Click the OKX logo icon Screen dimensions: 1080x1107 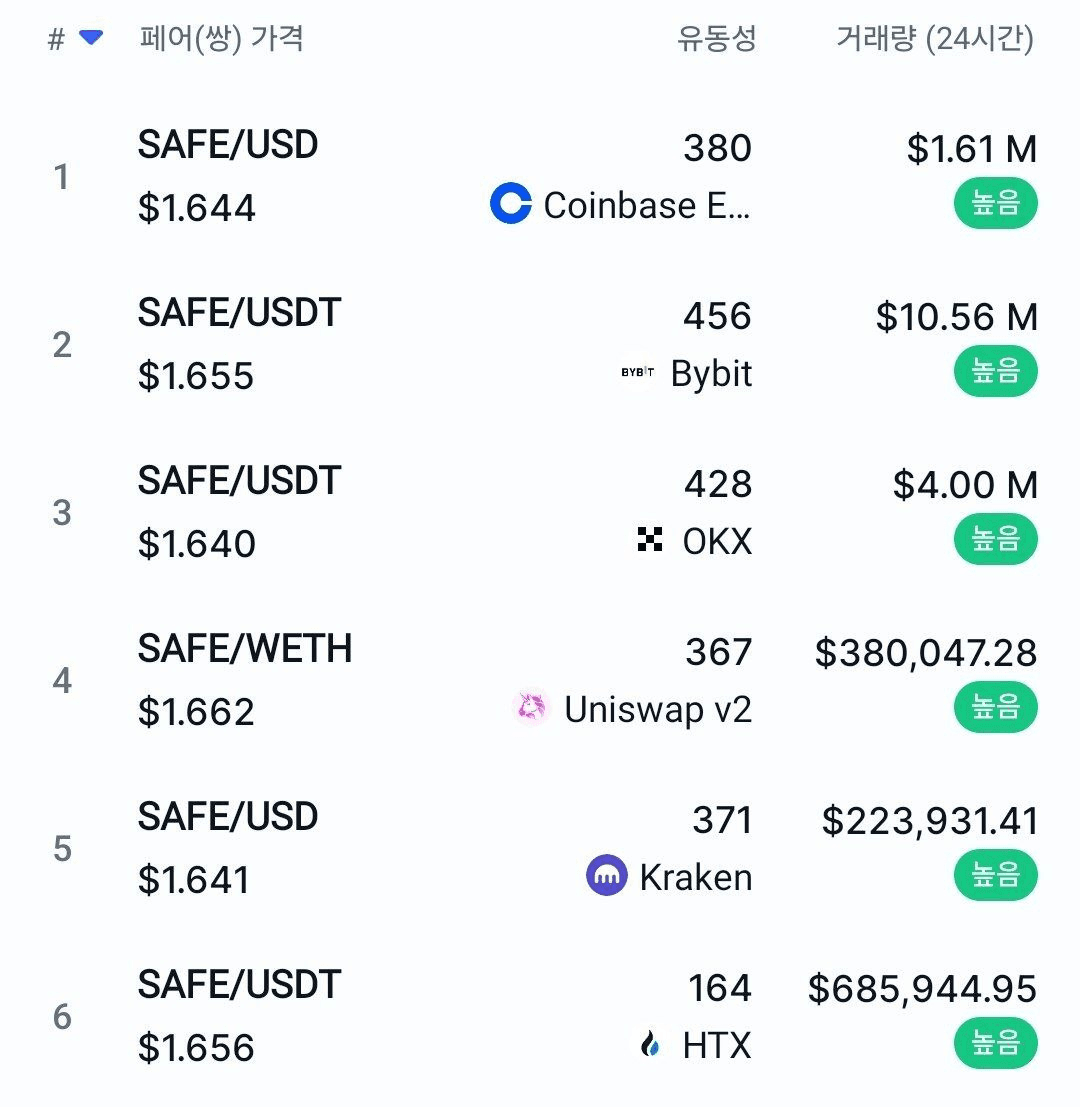[x=649, y=539]
